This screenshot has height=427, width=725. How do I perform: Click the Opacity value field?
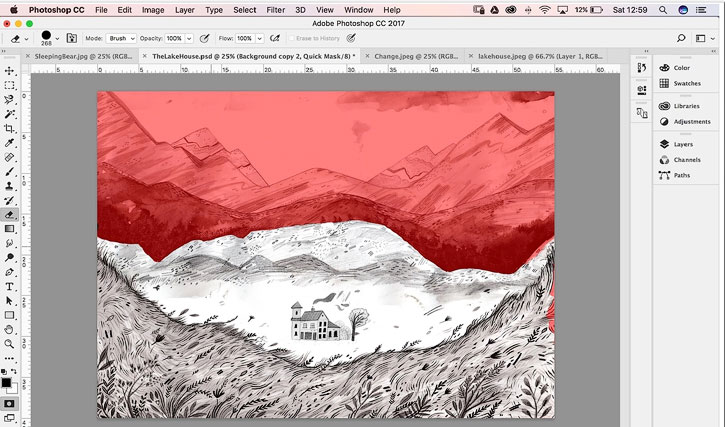coord(174,38)
